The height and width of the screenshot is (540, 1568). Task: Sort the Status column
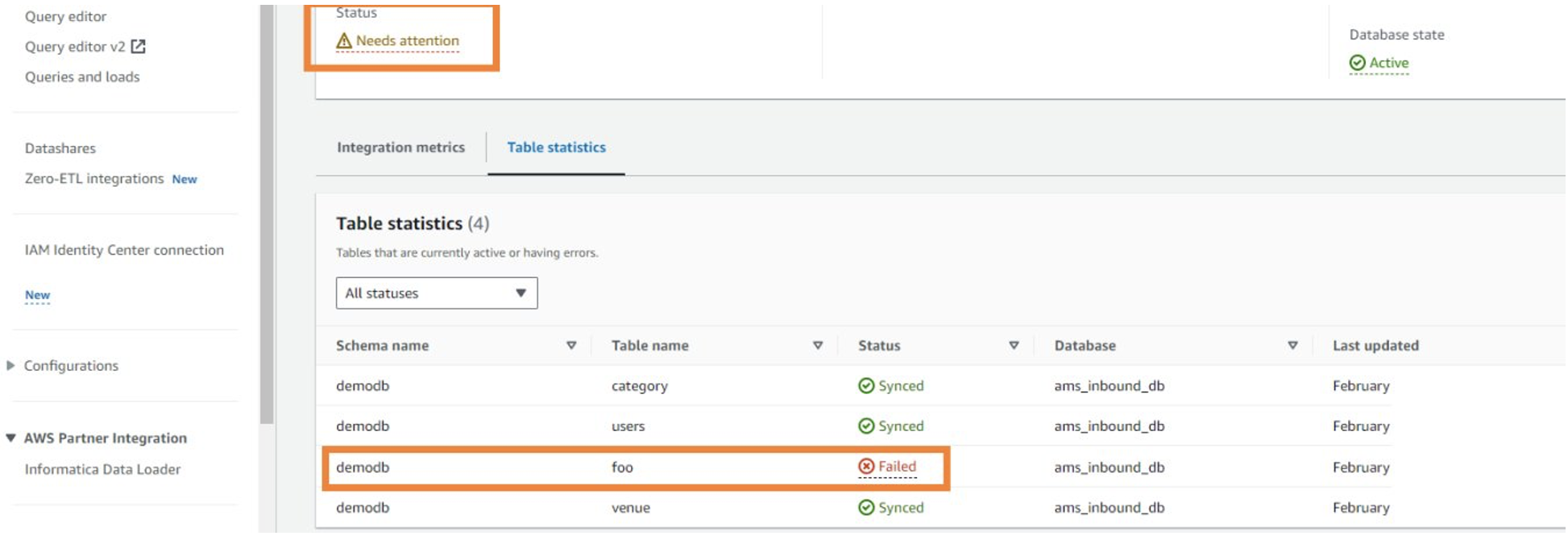click(x=1014, y=346)
